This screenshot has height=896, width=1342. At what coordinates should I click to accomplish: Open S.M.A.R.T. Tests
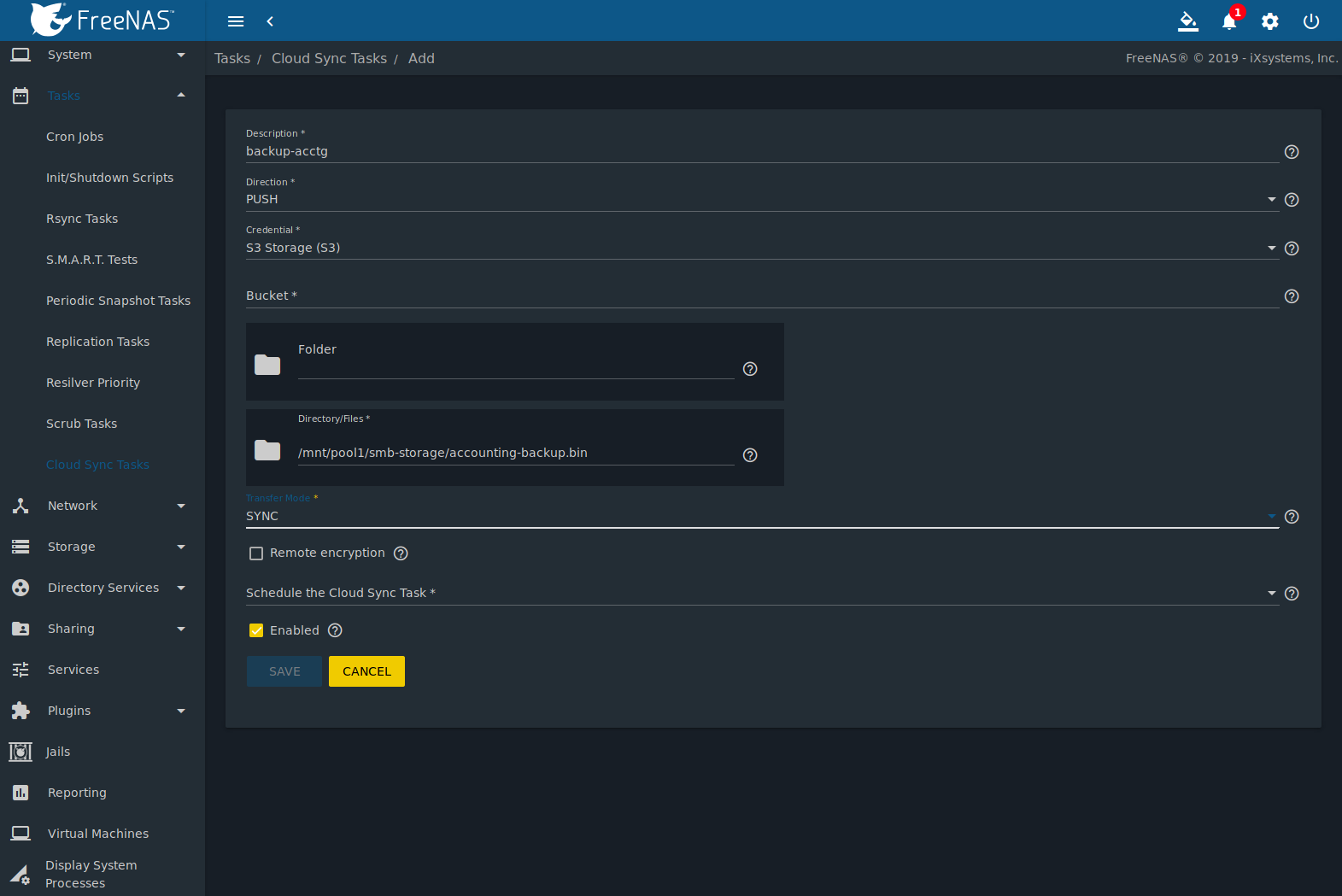(91, 260)
